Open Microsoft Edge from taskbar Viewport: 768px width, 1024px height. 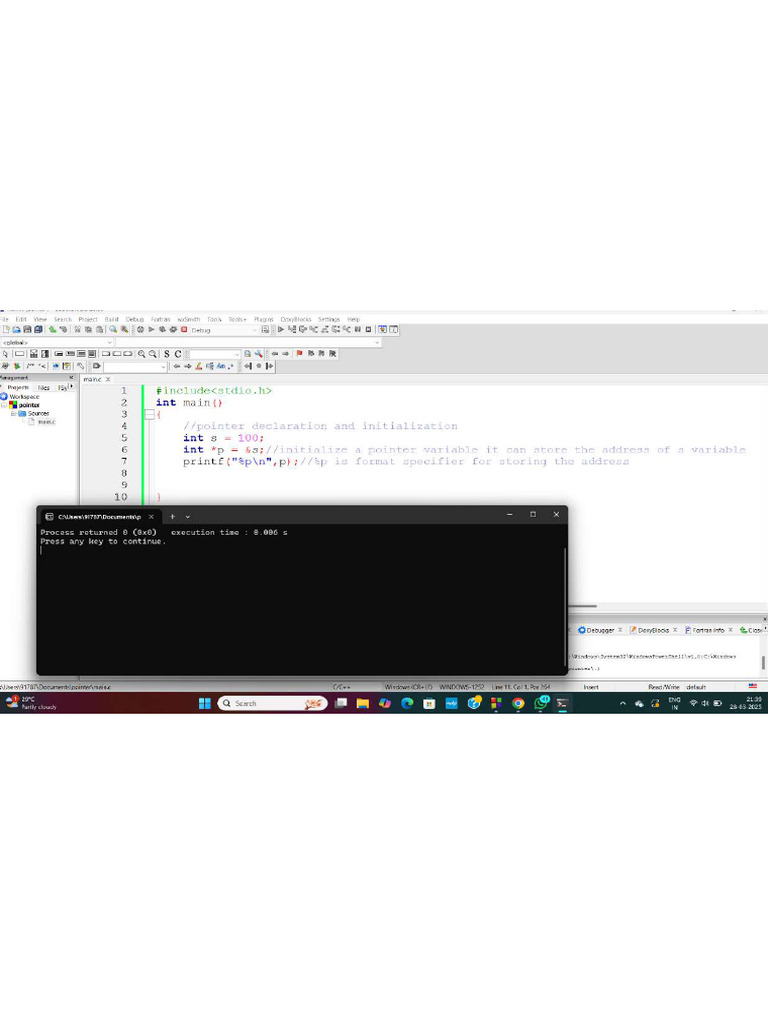coord(408,703)
